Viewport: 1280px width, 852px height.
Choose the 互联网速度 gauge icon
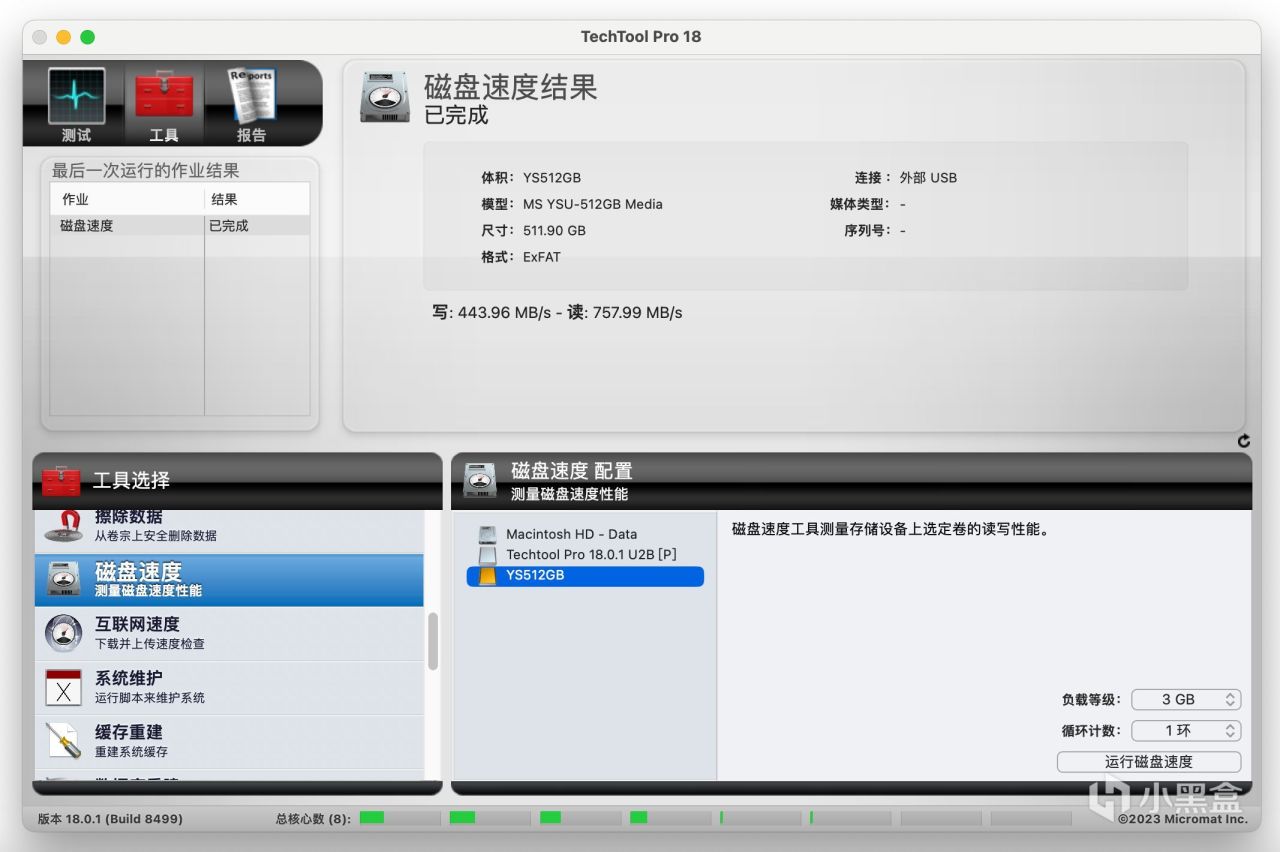click(64, 634)
